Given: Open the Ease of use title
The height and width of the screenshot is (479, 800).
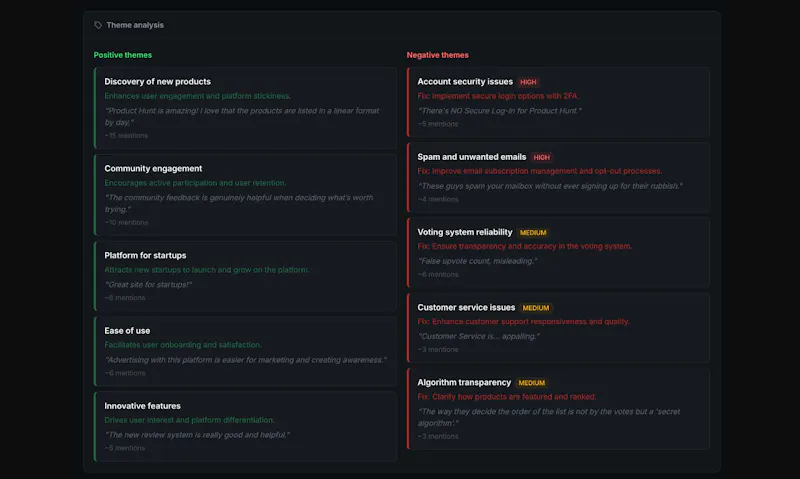Looking at the screenshot, I should point(127,331).
